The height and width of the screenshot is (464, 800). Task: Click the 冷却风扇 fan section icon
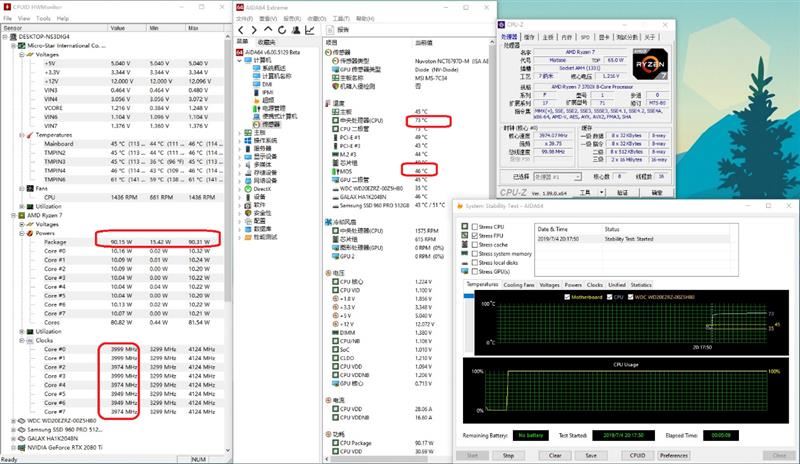(x=329, y=222)
